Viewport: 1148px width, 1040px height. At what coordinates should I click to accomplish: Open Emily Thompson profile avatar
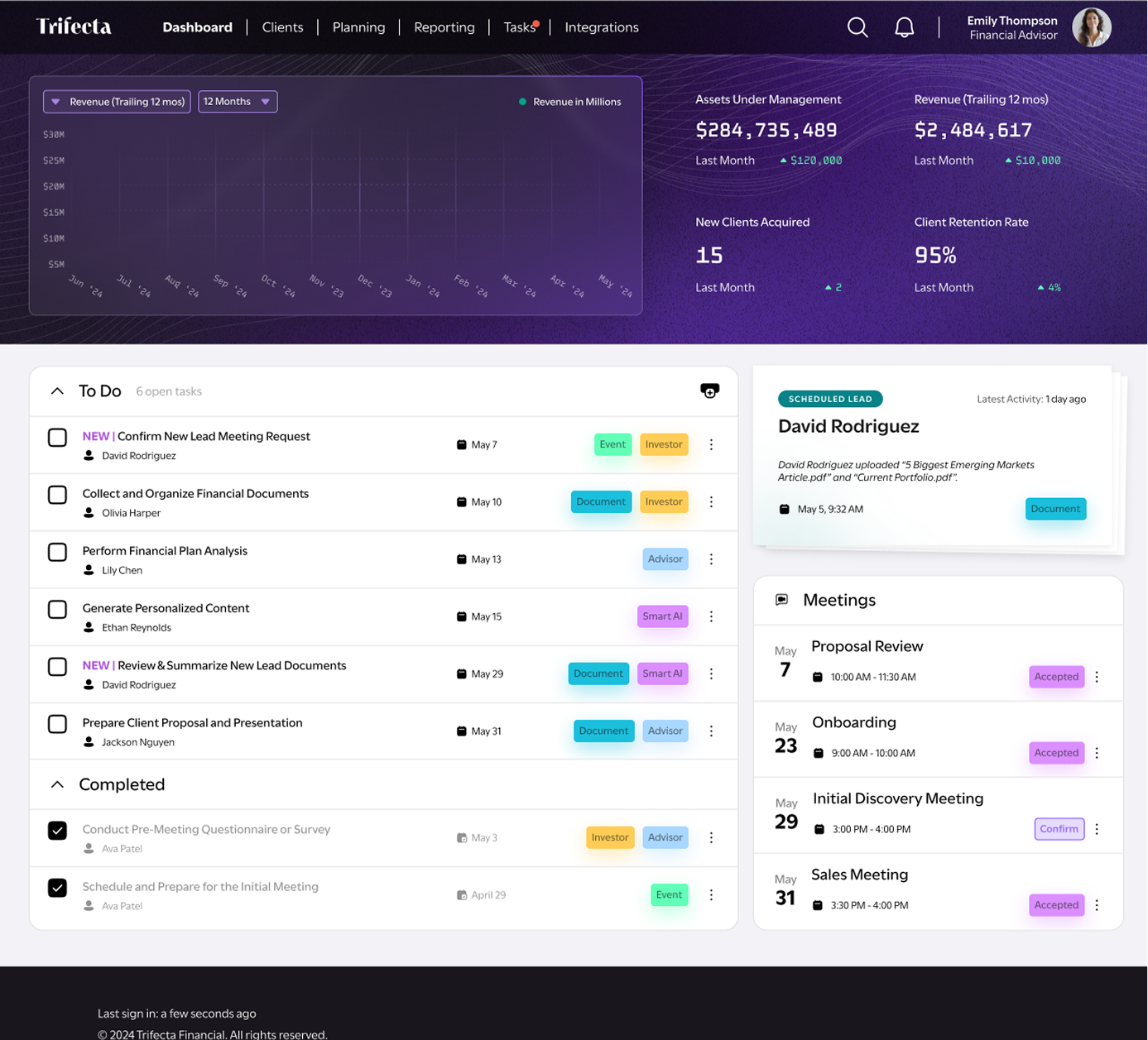point(1091,27)
